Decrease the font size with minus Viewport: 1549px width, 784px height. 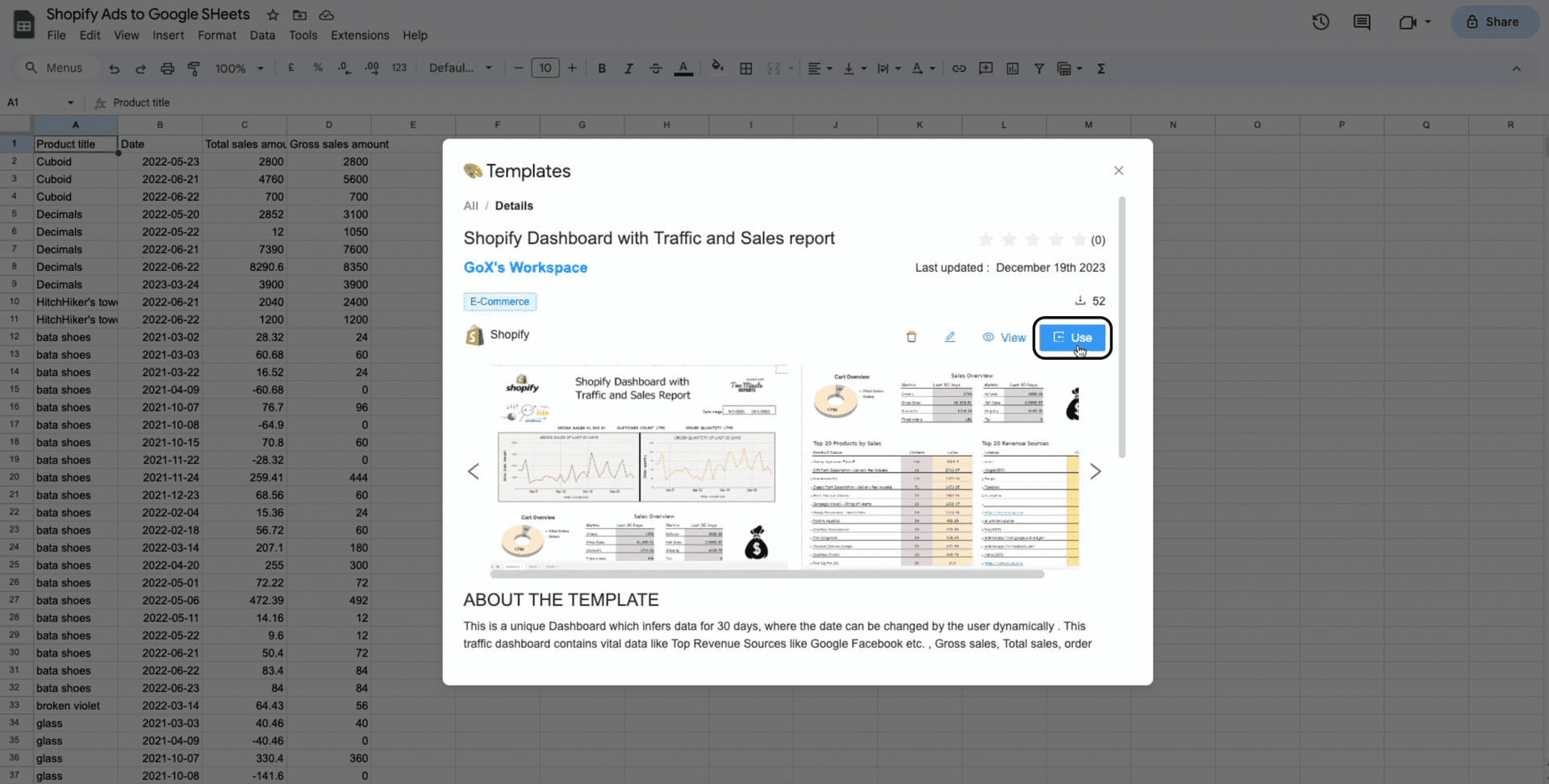[x=518, y=69]
